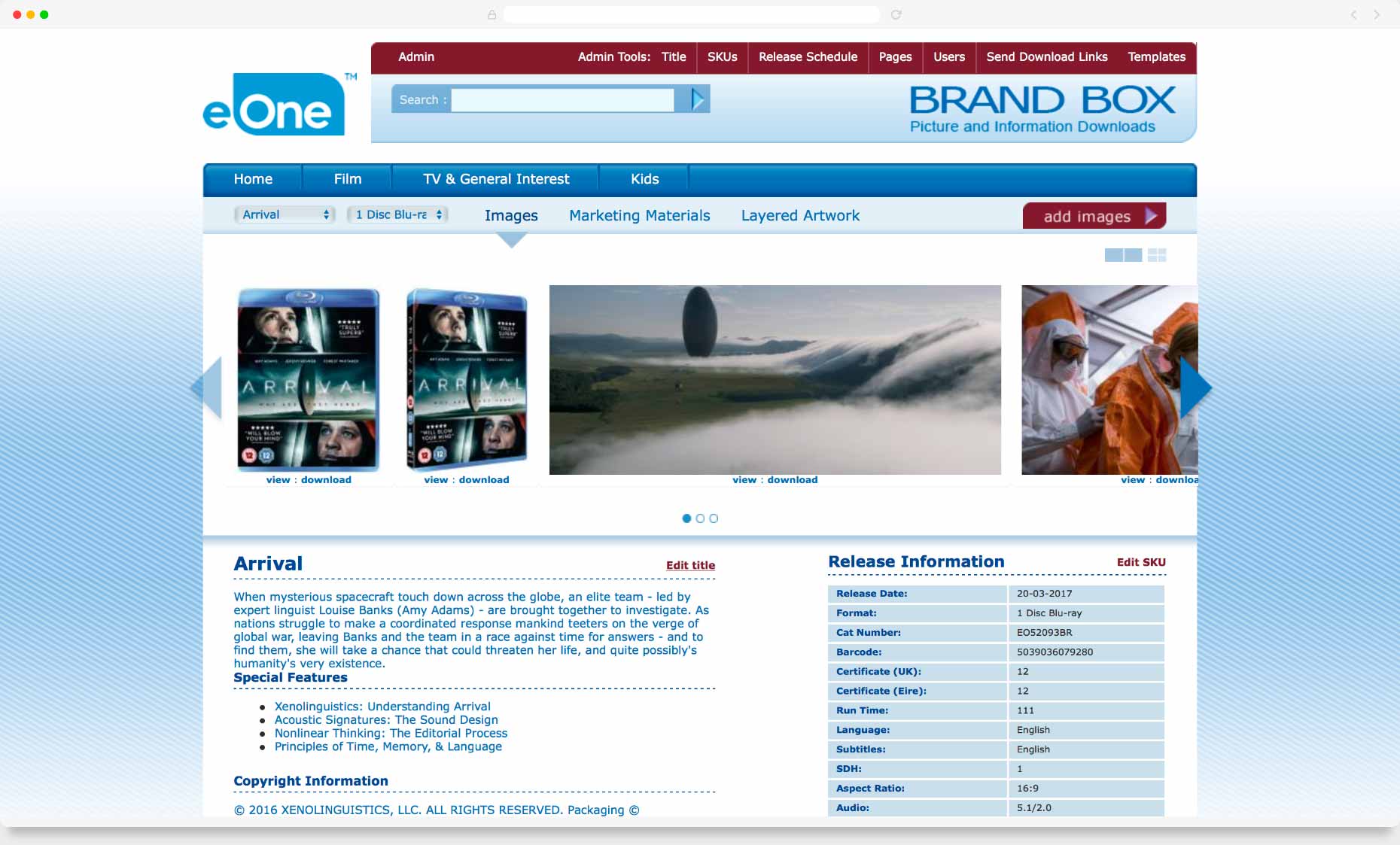1400x845 pixels.
Task: Open Send Download Links
Action: coord(1047,57)
